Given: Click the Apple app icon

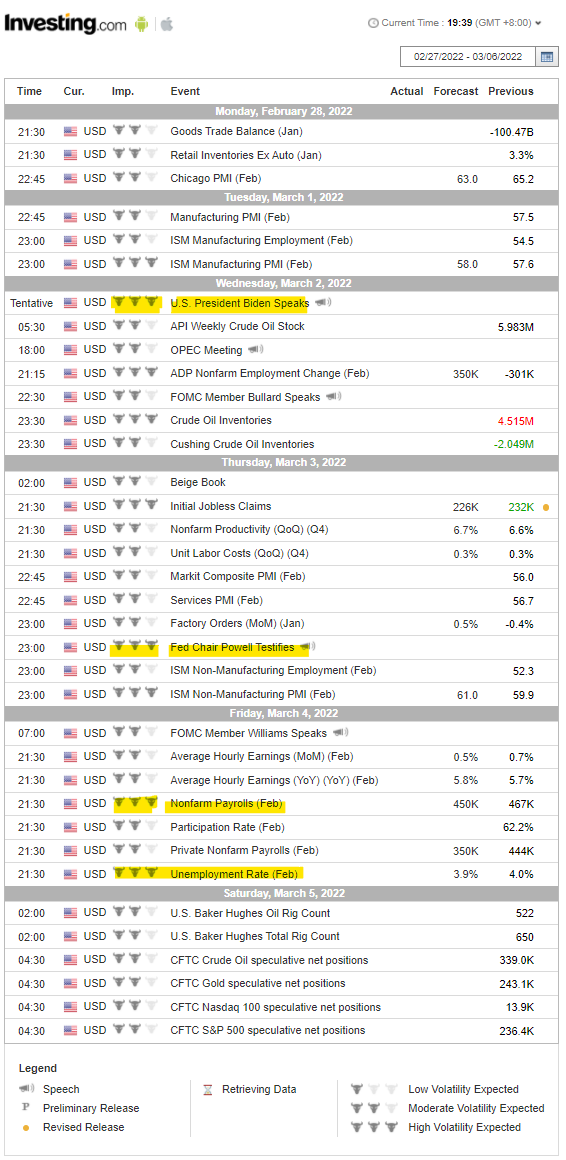Looking at the screenshot, I should (166, 24).
